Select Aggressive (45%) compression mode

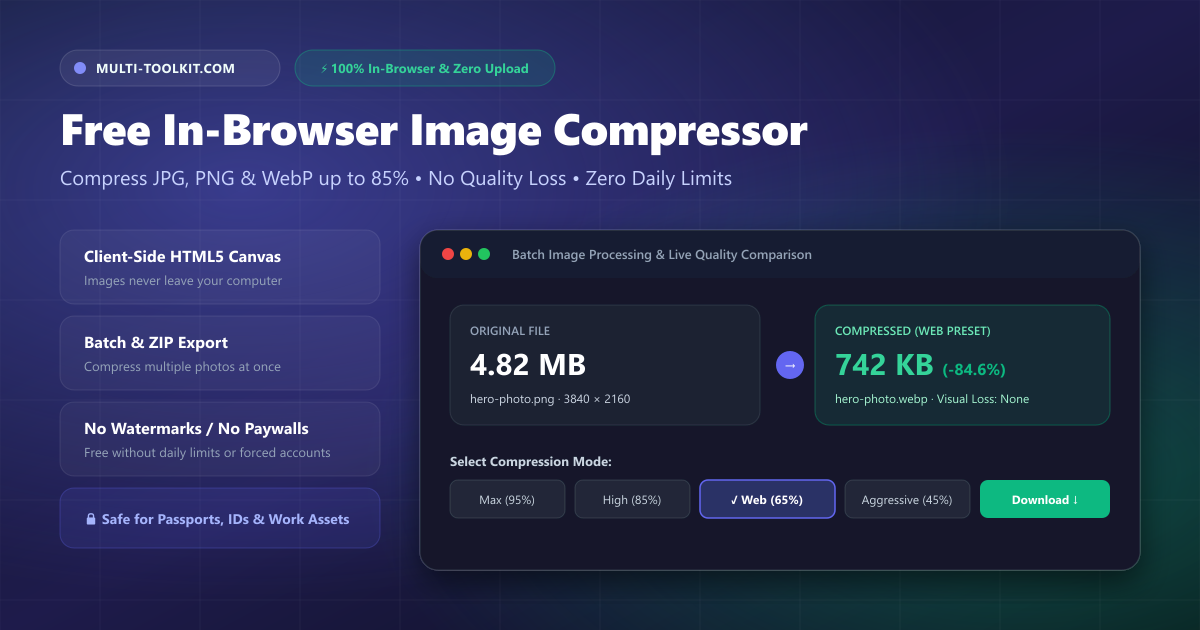(907, 499)
